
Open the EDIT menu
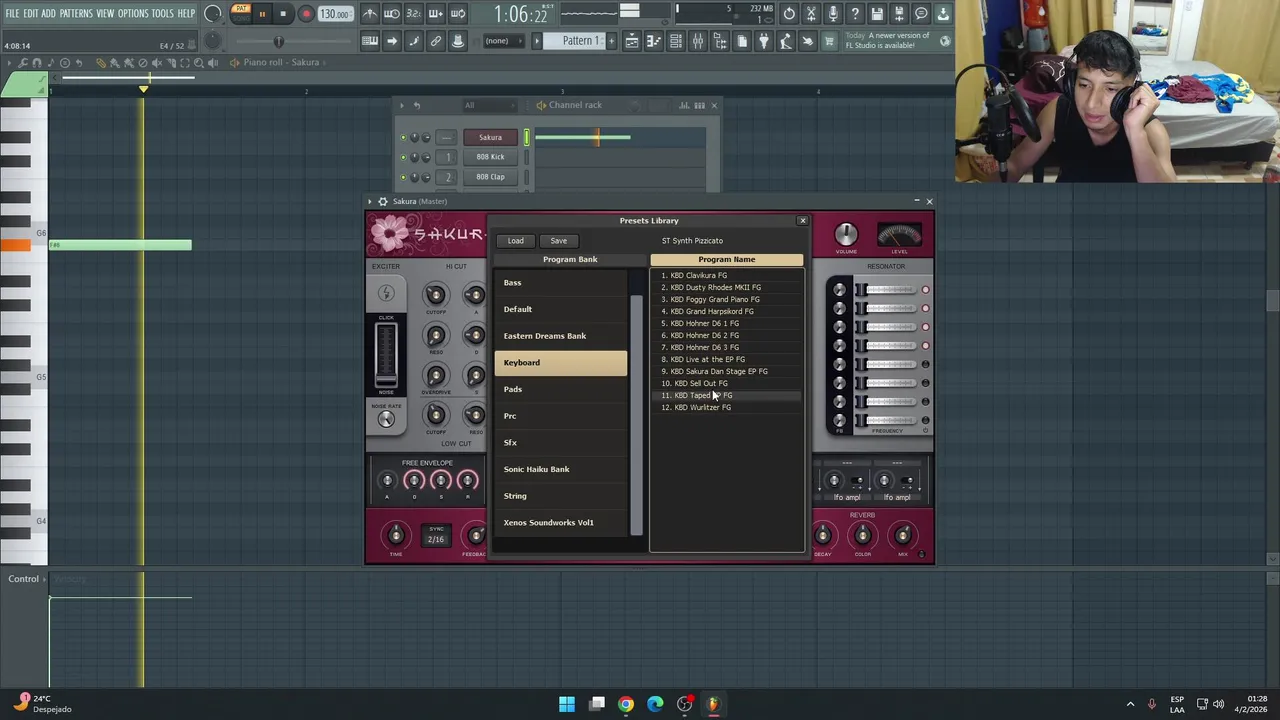tap(31, 13)
